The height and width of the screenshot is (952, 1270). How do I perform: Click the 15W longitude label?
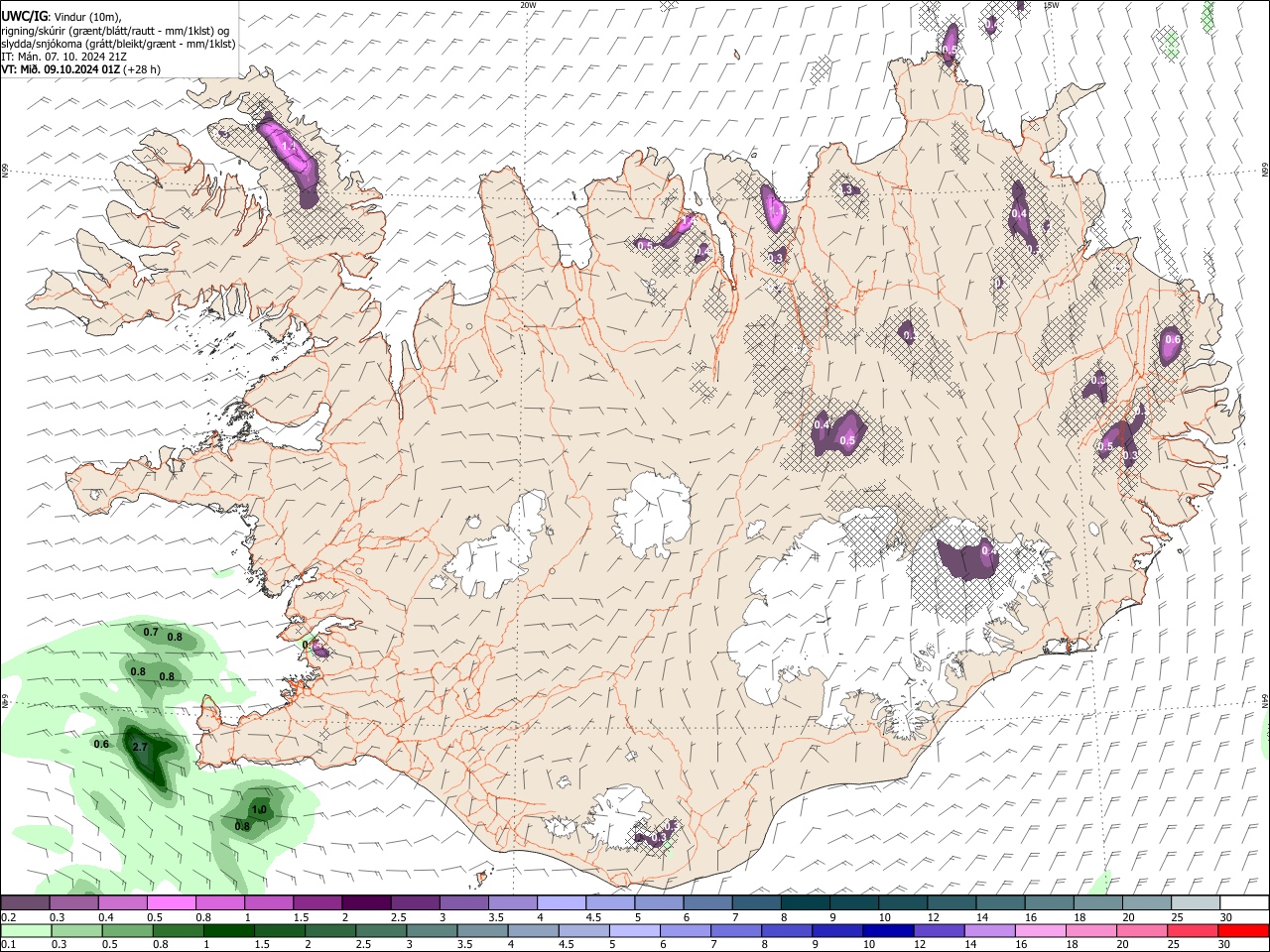(1051, 5)
